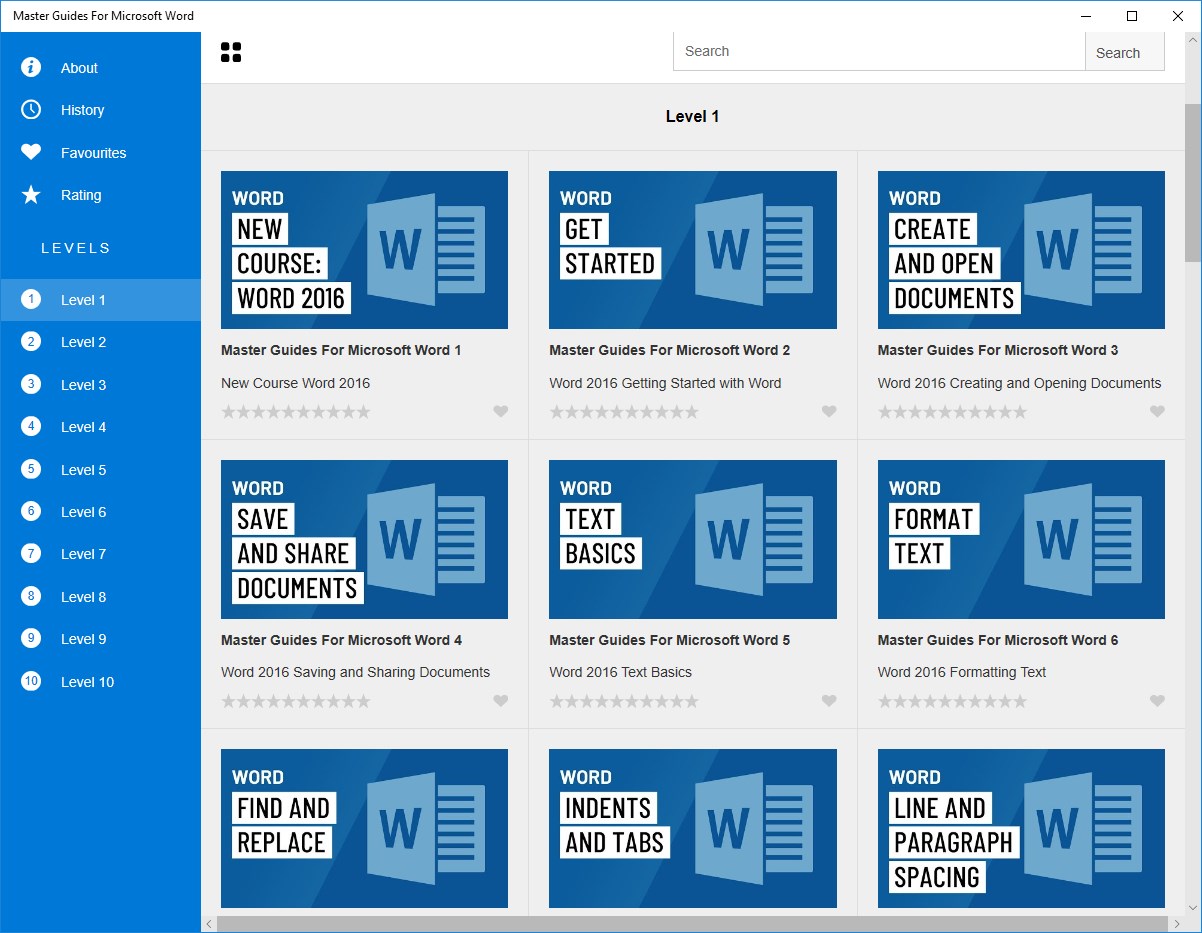1202x933 pixels.
Task: Click horizontal scrollbar left arrow
Action: (209, 924)
